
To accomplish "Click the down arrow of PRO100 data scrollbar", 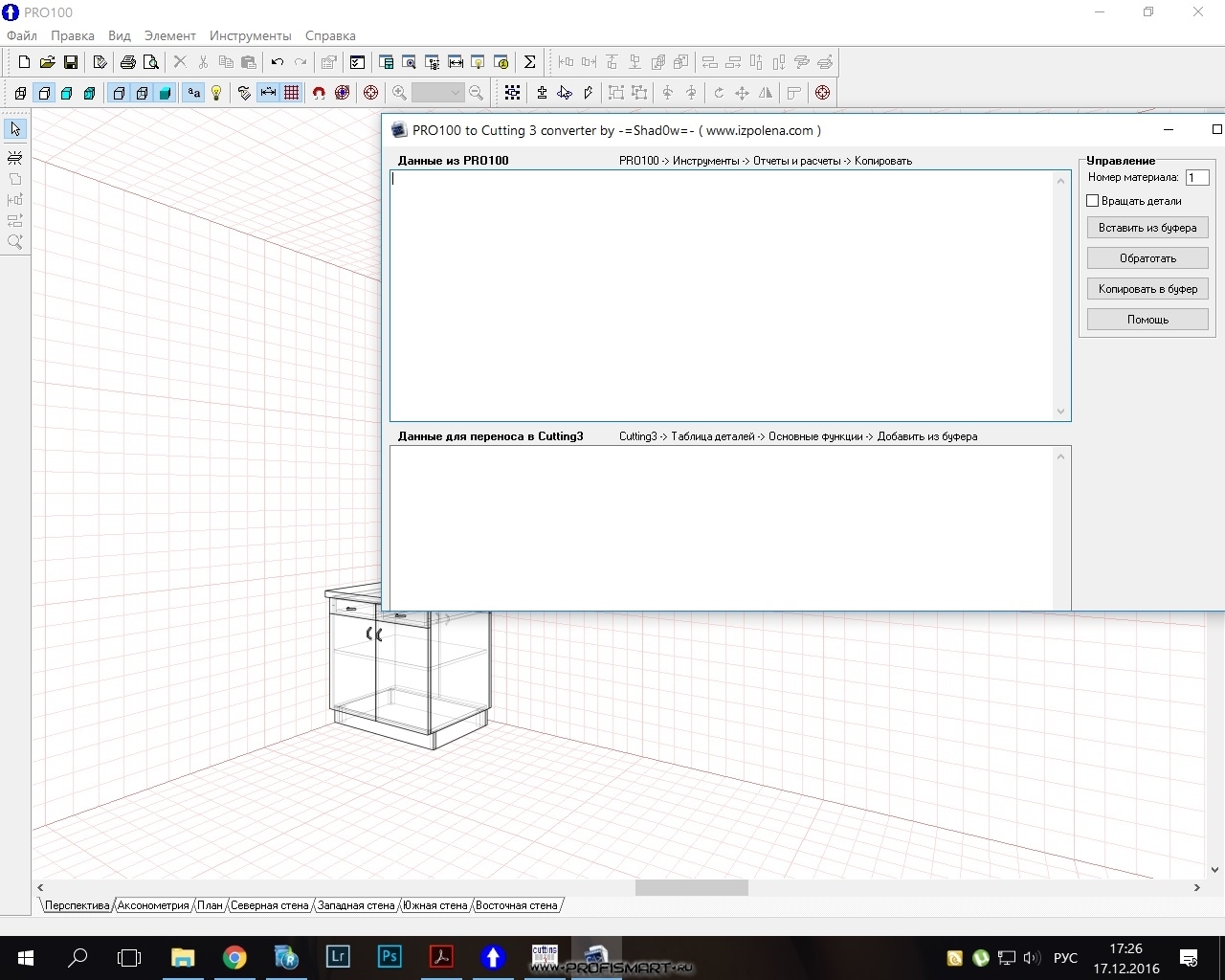I will pyautogui.click(x=1060, y=412).
